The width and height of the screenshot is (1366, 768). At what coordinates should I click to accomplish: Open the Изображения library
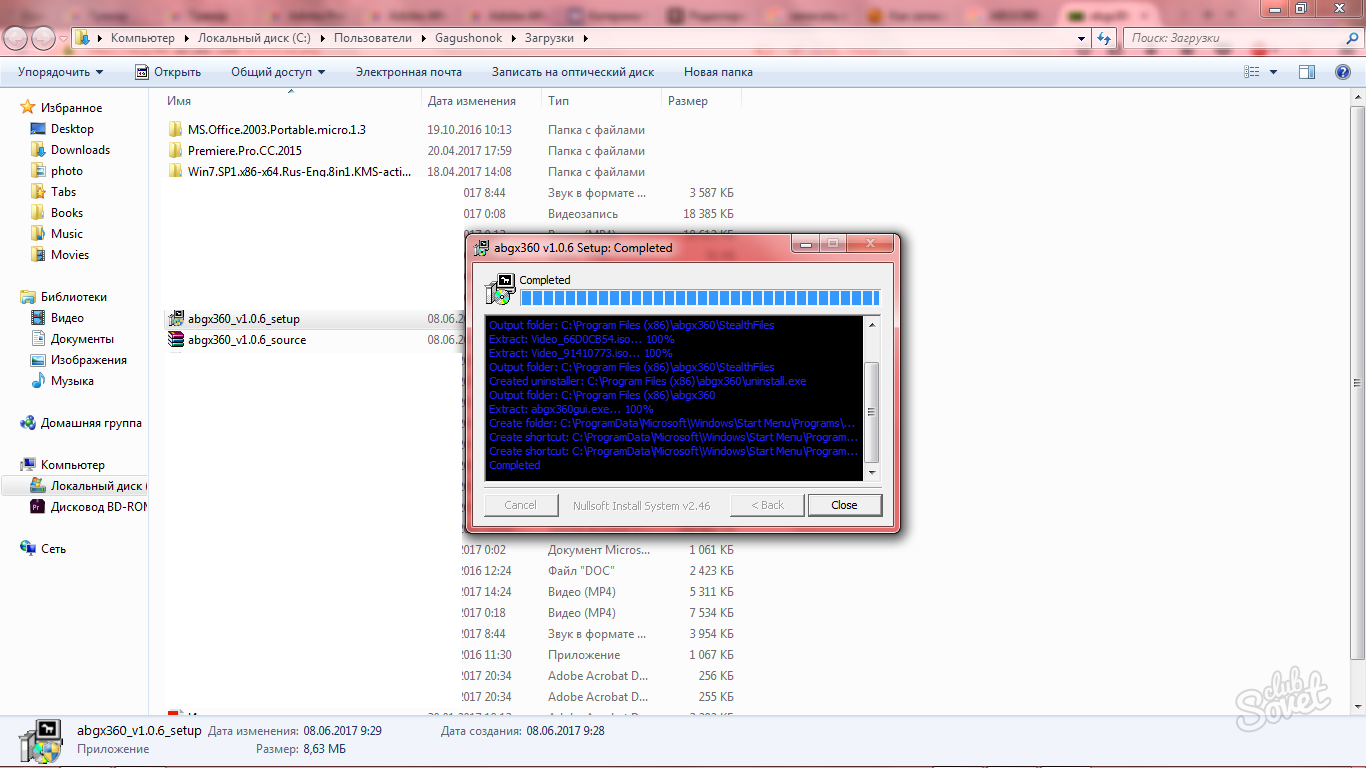(89, 360)
